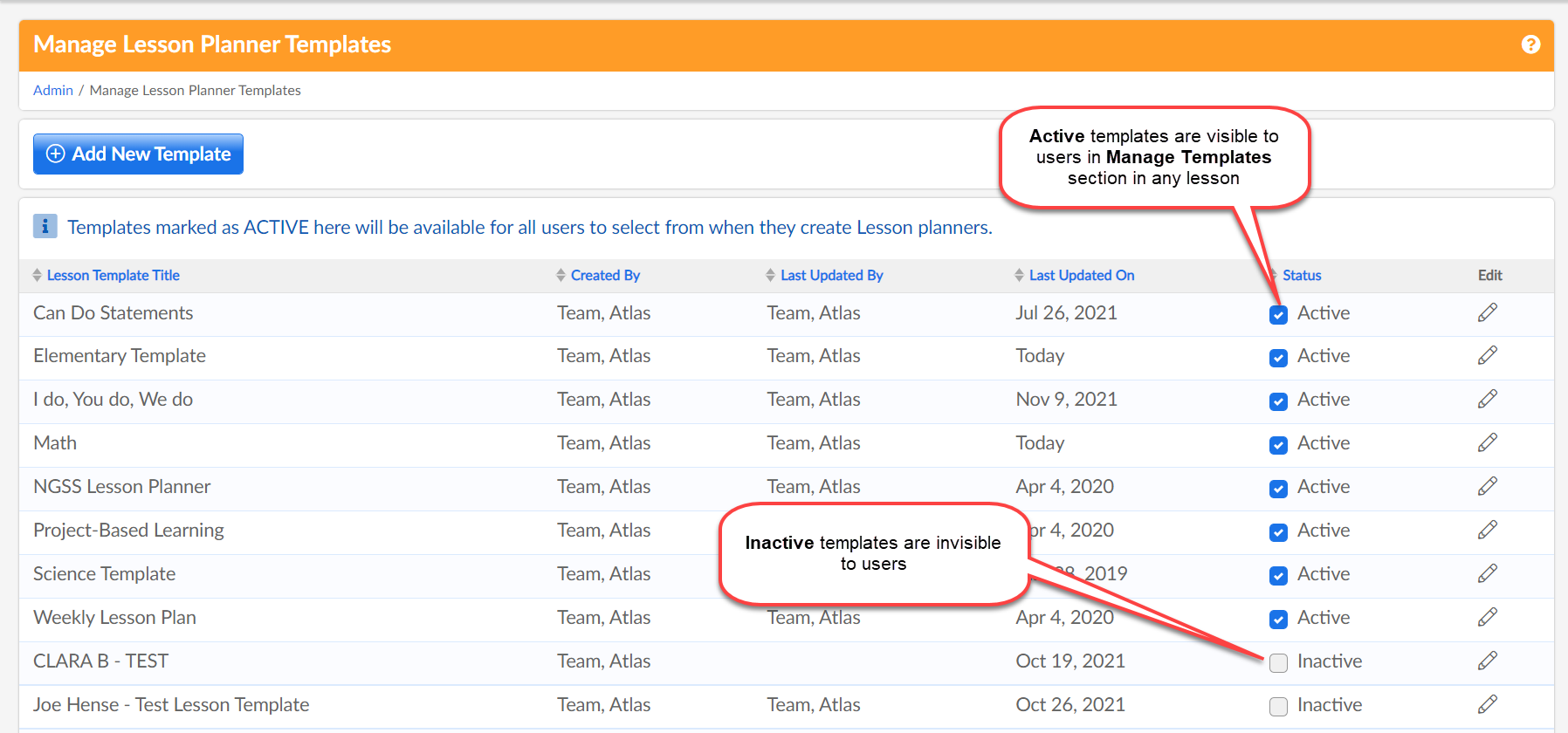The image size is (1568, 733).
Task: Toggle Weekly Lesson Plan Active checkbox
Action: [x=1278, y=620]
